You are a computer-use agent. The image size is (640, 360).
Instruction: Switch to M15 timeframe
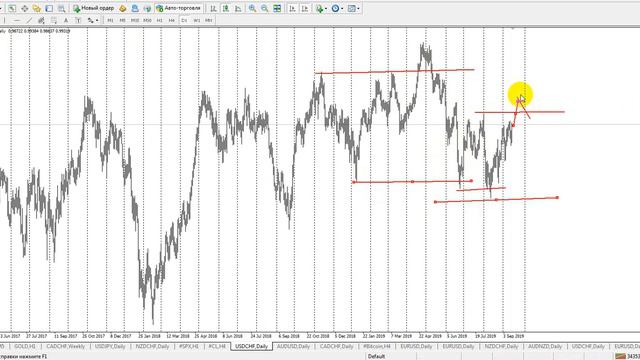[135, 20]
